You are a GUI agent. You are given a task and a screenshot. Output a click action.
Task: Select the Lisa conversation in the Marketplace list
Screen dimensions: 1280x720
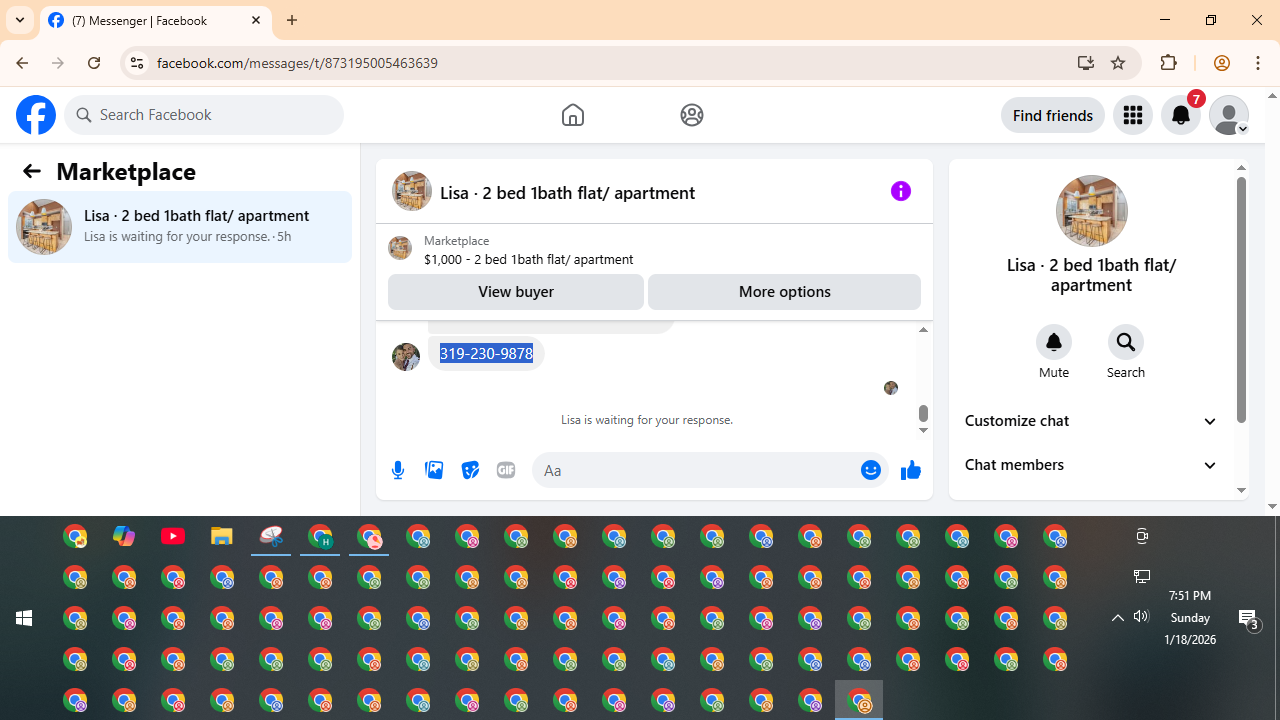[x=180, y=227]
